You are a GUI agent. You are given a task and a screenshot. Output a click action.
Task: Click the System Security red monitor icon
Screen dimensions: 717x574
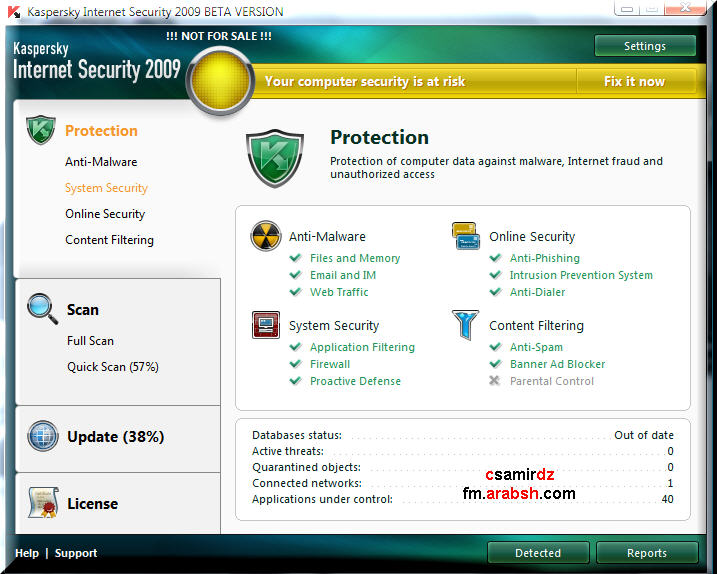coord(266,325)
